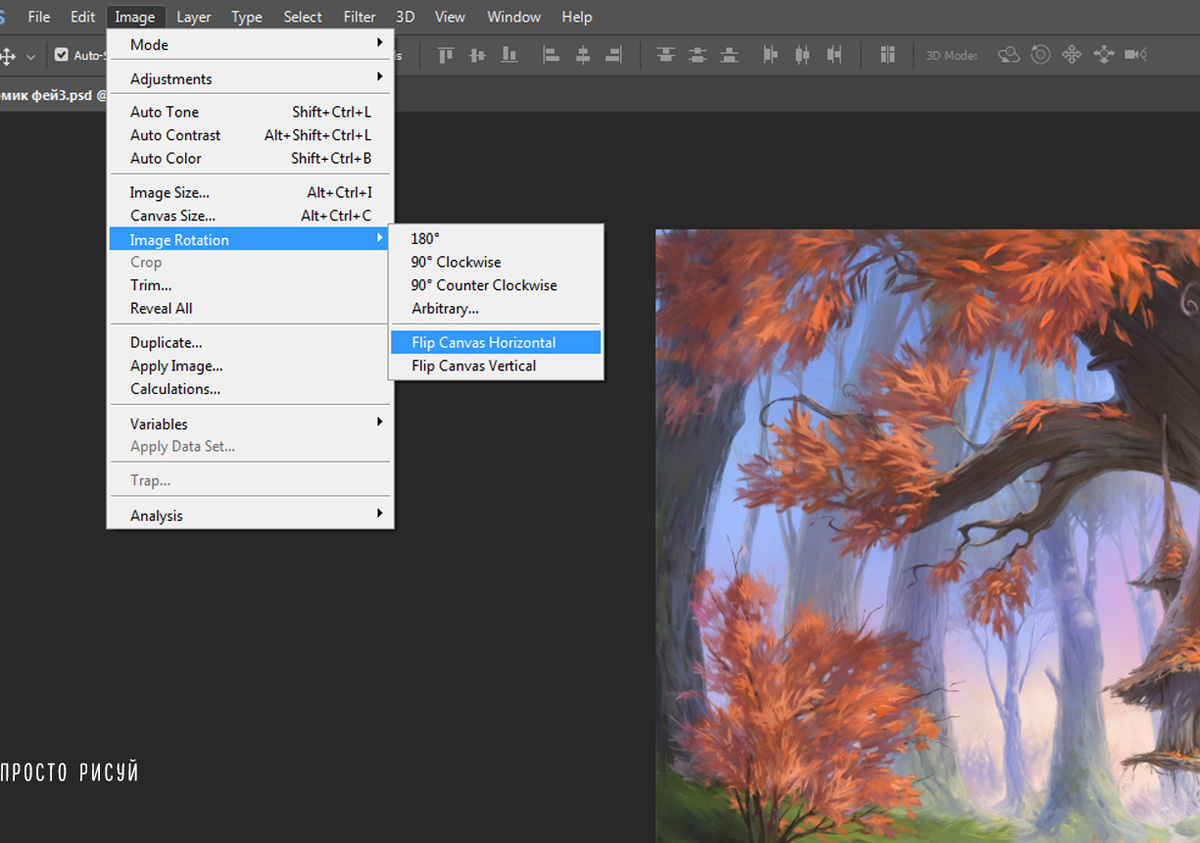The height and width of the screenshot is (843, 1200).
Task: Open the View menu
Action: (x=450, y=17)
